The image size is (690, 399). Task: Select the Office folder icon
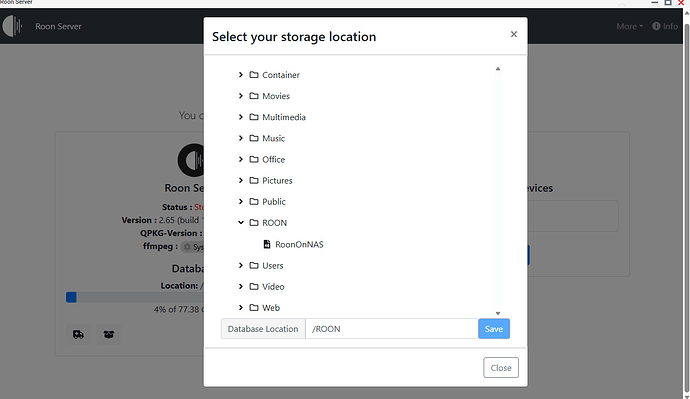pos(254,159)
